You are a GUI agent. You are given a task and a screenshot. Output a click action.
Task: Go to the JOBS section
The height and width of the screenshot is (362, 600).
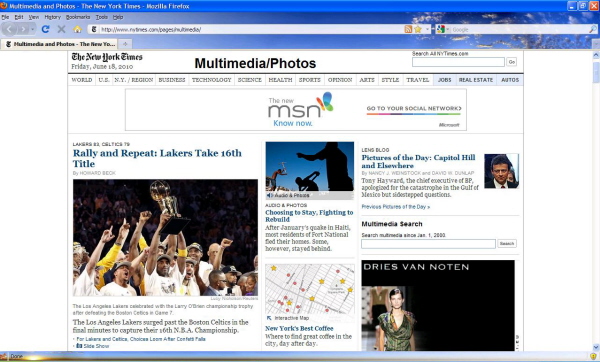tap(444, 80)
